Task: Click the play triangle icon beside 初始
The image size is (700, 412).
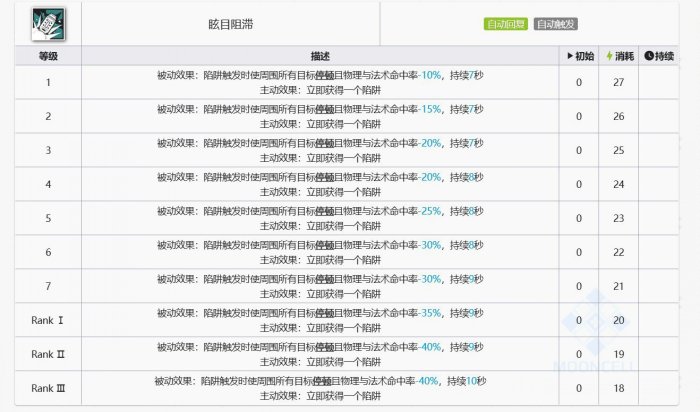Action: [x=570, y=56]
